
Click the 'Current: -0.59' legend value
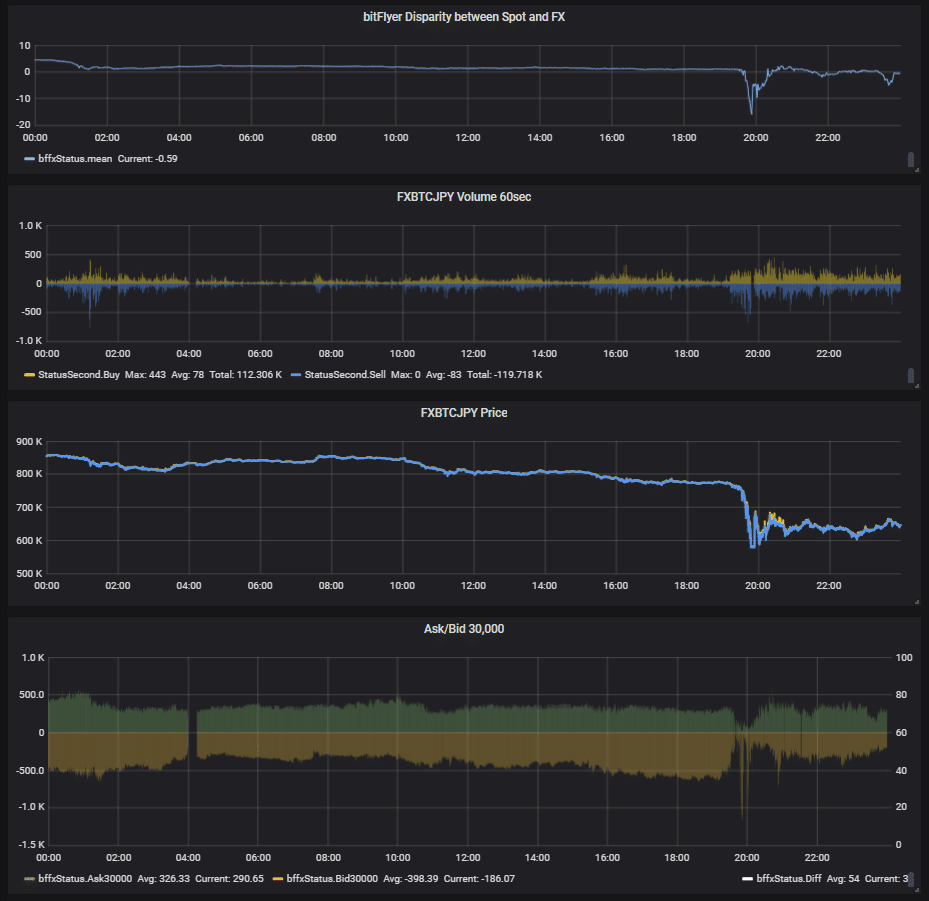(148, 159)
